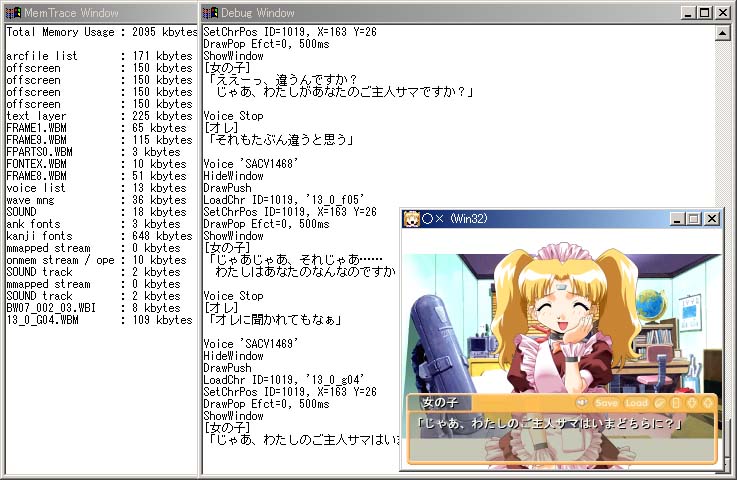737x480 pixels.
Task: Minimize the Debug Window
Action: pos(688,13)
